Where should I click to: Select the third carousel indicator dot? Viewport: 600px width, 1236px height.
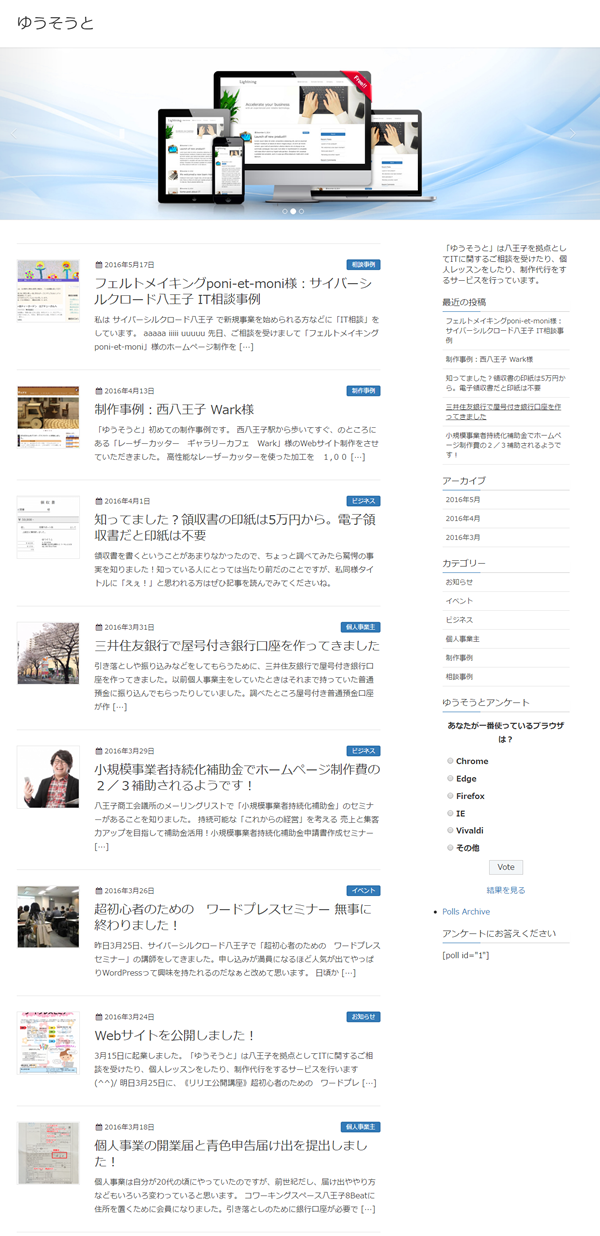point(301,212)
